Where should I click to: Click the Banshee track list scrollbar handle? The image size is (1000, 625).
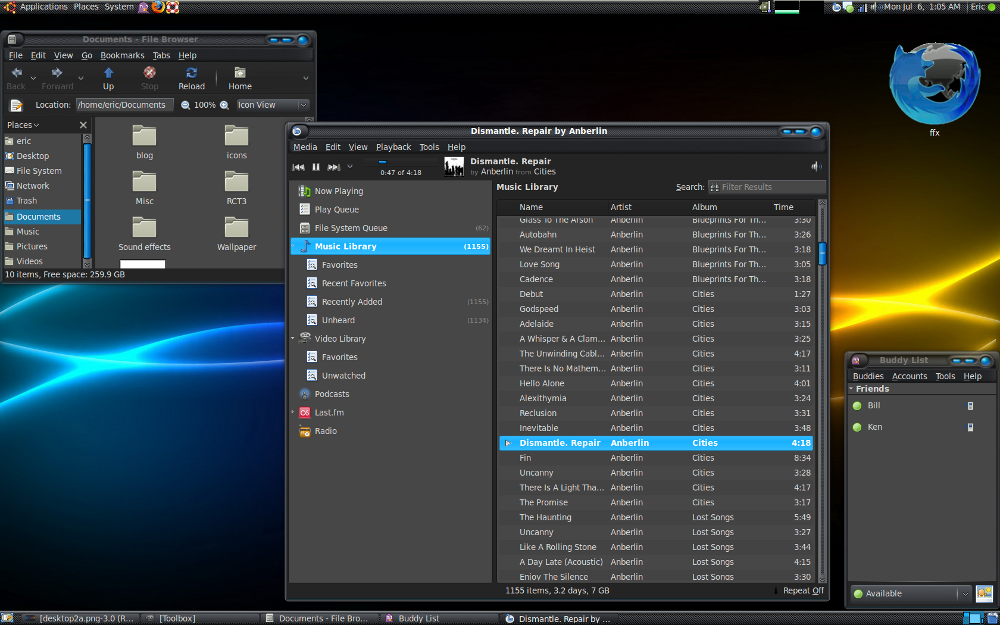[x=822, y=253]
